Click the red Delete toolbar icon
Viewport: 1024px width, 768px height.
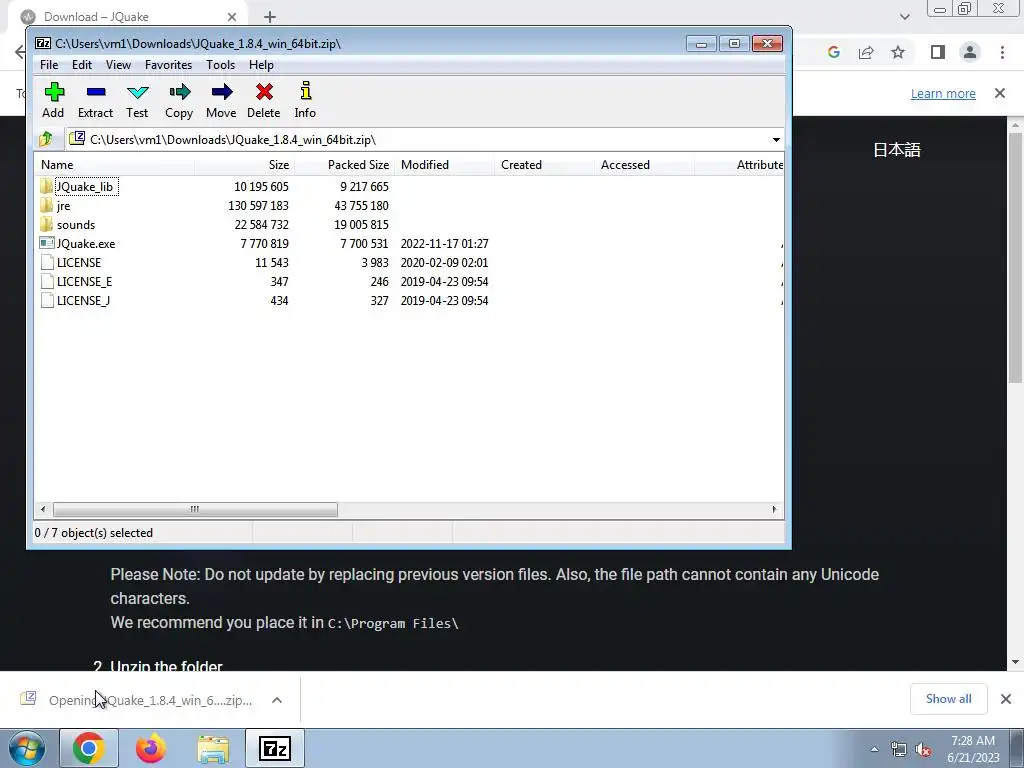(264, 92)
